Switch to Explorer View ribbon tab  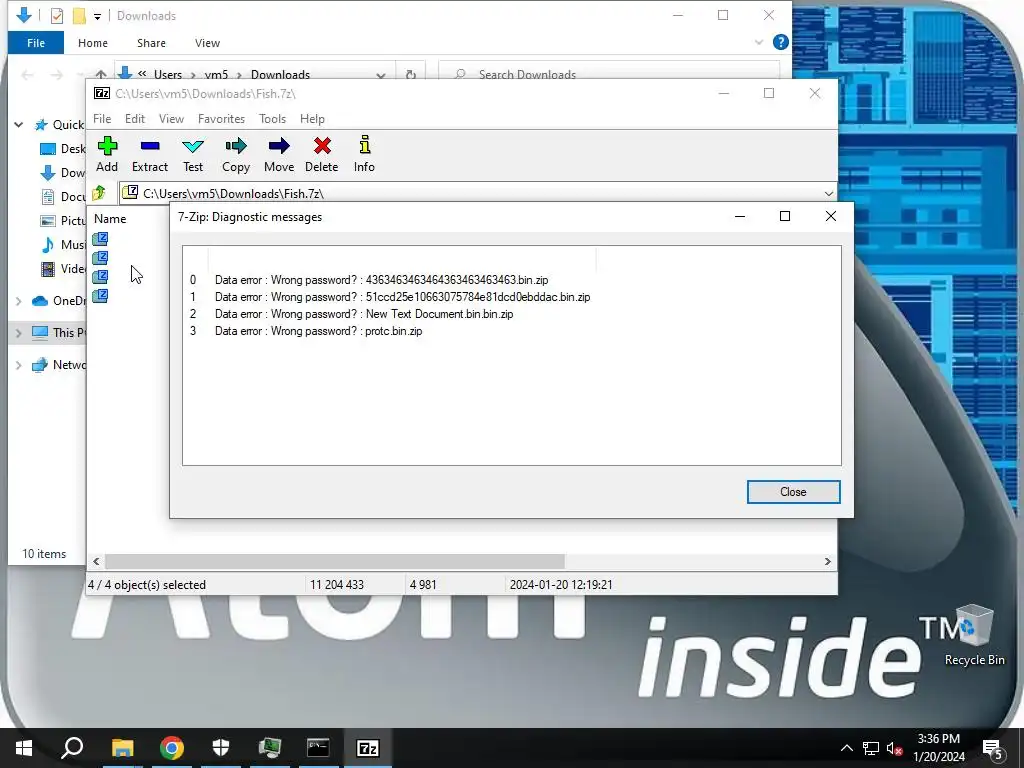(207, 42)
